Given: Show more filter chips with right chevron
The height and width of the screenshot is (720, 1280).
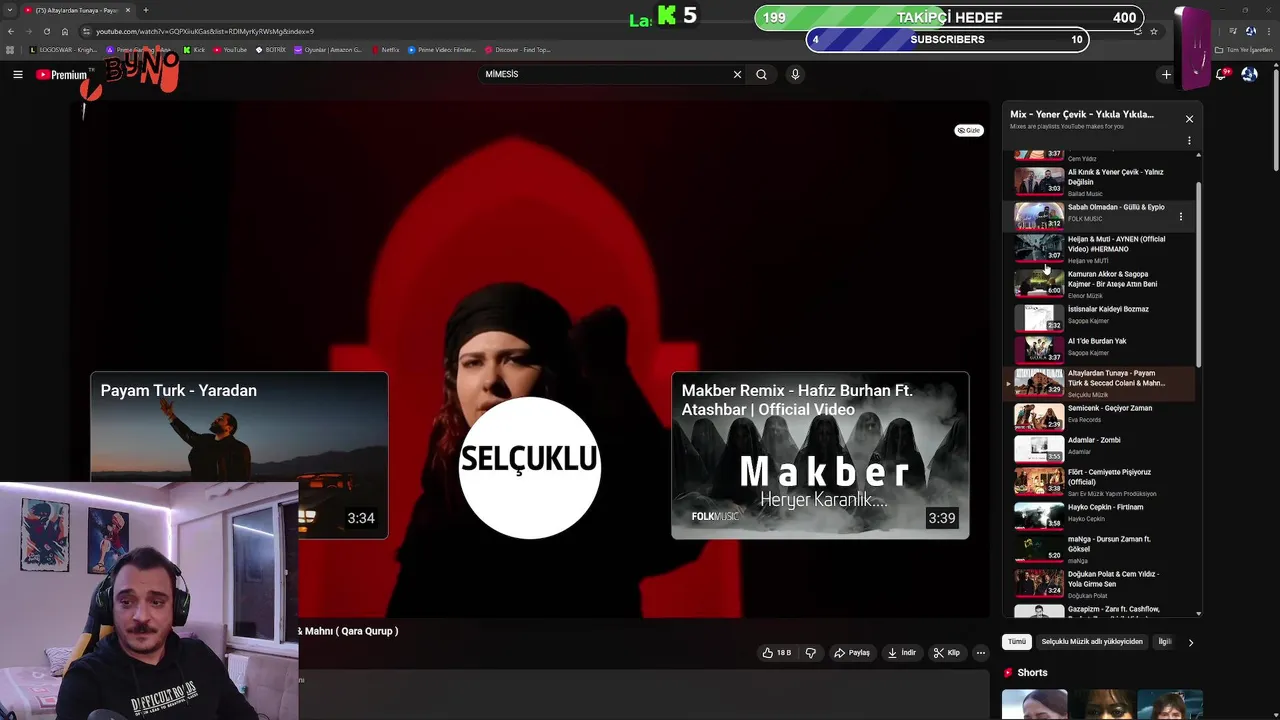Looking at the screenshot, I should [1190, 642].
